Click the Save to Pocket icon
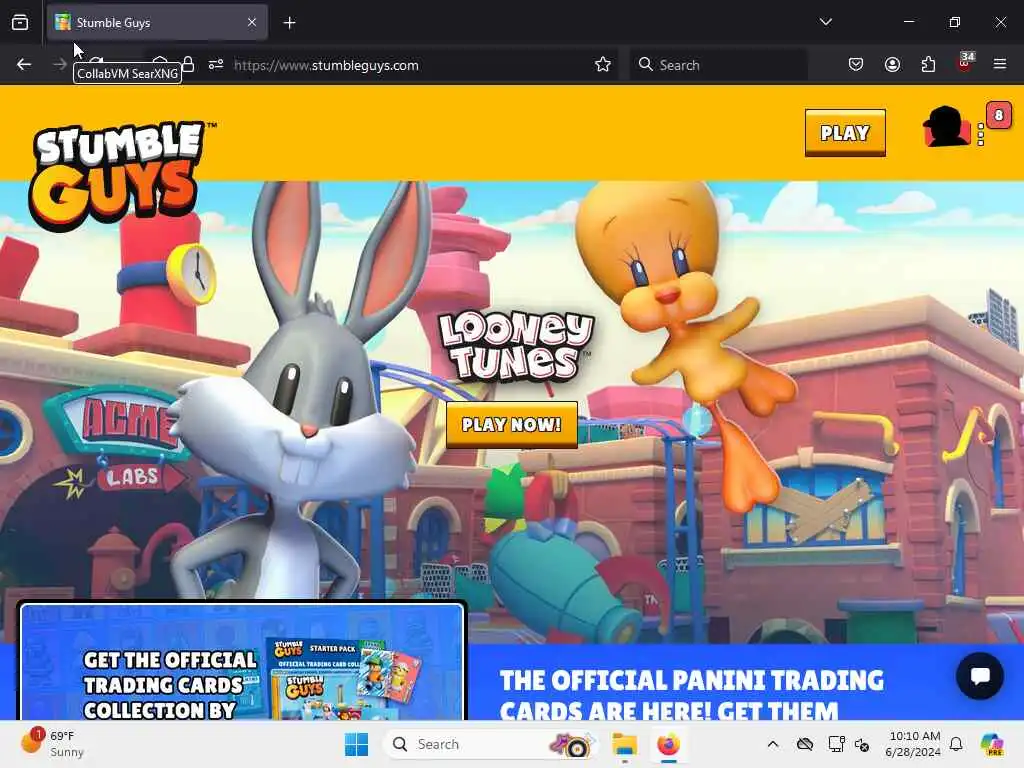The width and height of the screenshot is (1024, 768). click(856, 64)
